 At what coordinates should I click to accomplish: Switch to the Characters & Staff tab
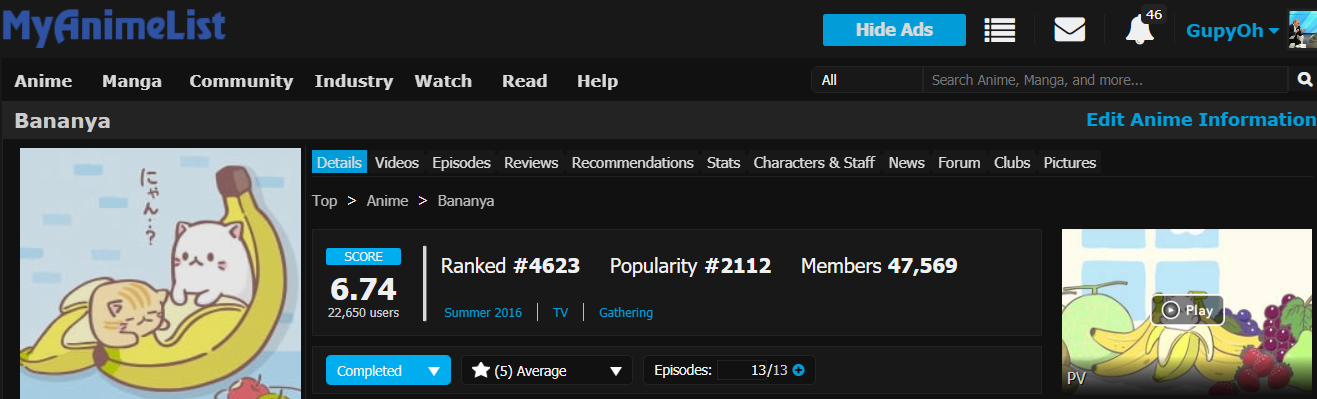click(x=814, y=162)
